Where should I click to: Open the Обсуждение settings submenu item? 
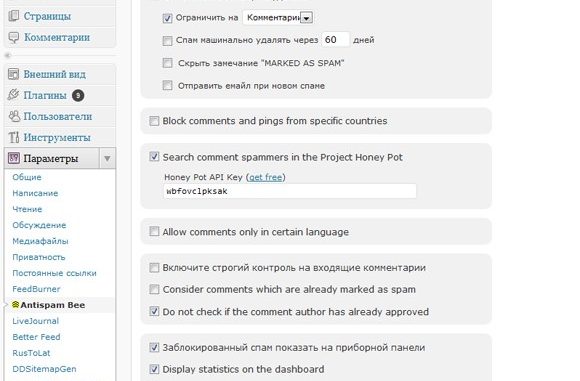coord(39,225)
